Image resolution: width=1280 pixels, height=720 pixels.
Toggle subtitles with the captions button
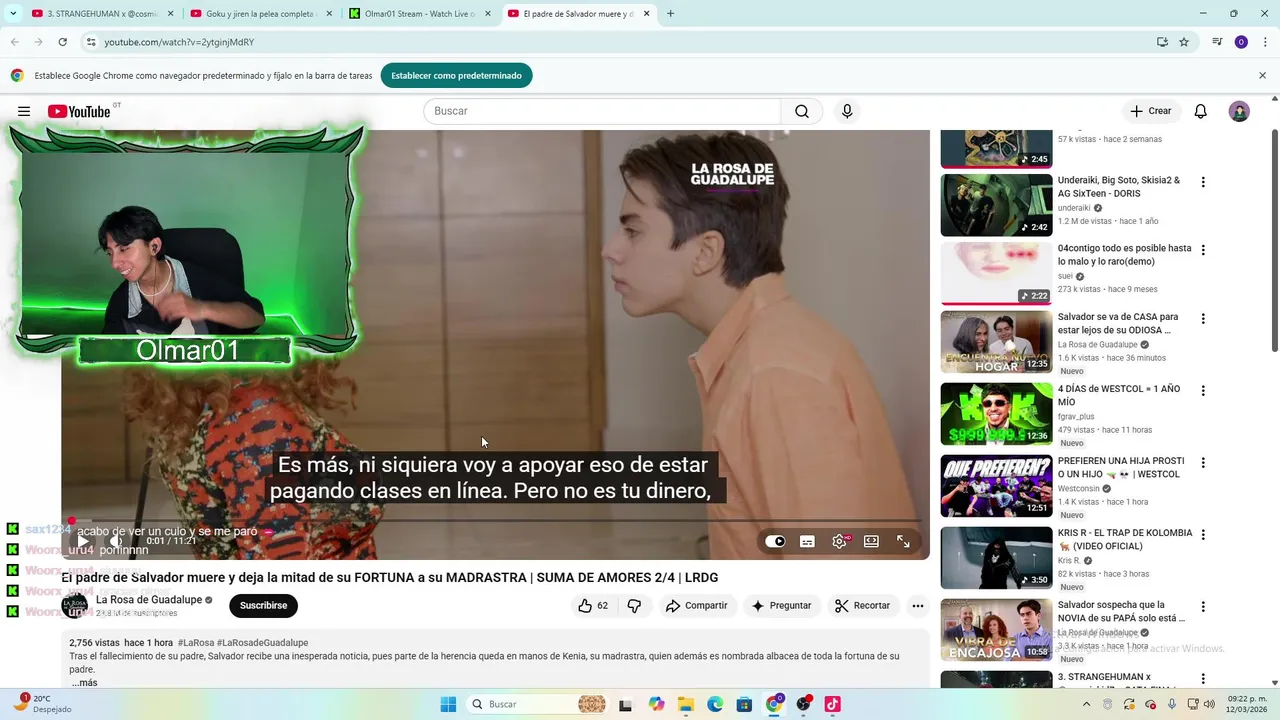pos(807,541)
